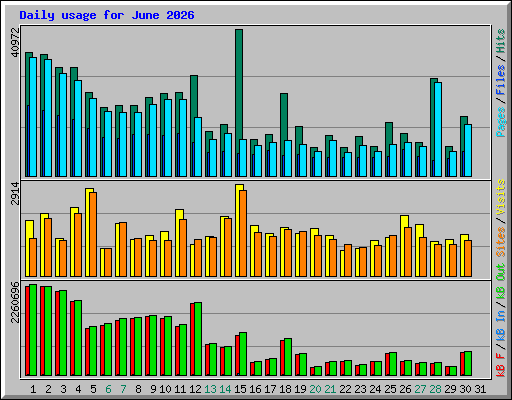The width and height of the screenshot is (512, 400).
Task: Click the red kB F bar for day 18
Action: 282,358
